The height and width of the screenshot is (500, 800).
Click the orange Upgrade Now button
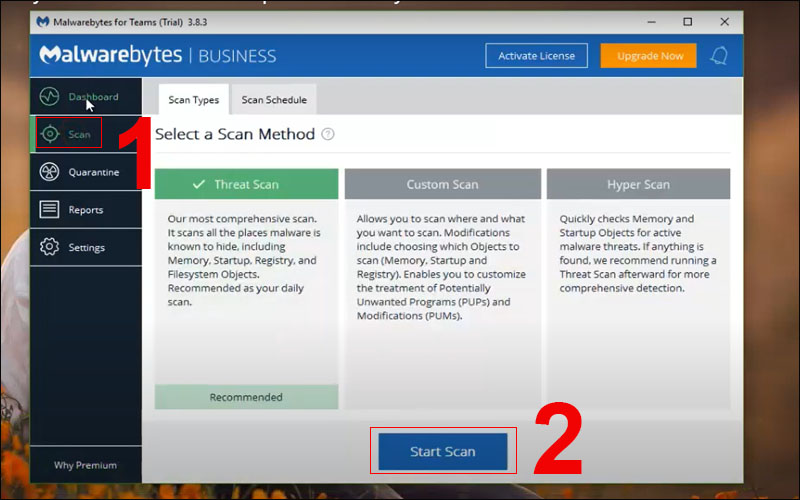click(x=648, y=56)
